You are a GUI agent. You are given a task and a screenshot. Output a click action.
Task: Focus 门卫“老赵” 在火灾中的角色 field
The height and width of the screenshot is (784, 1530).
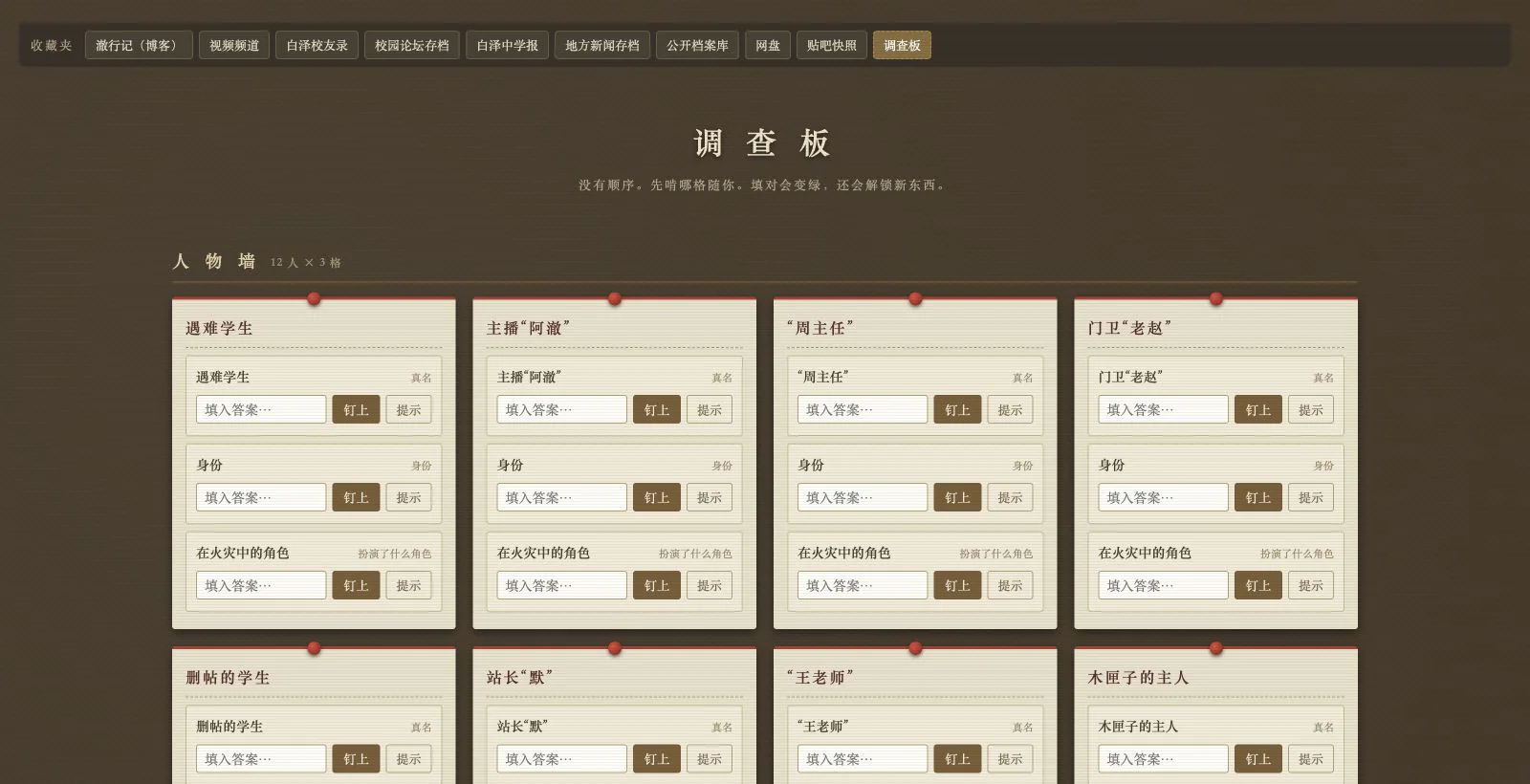pos(1163,585)
